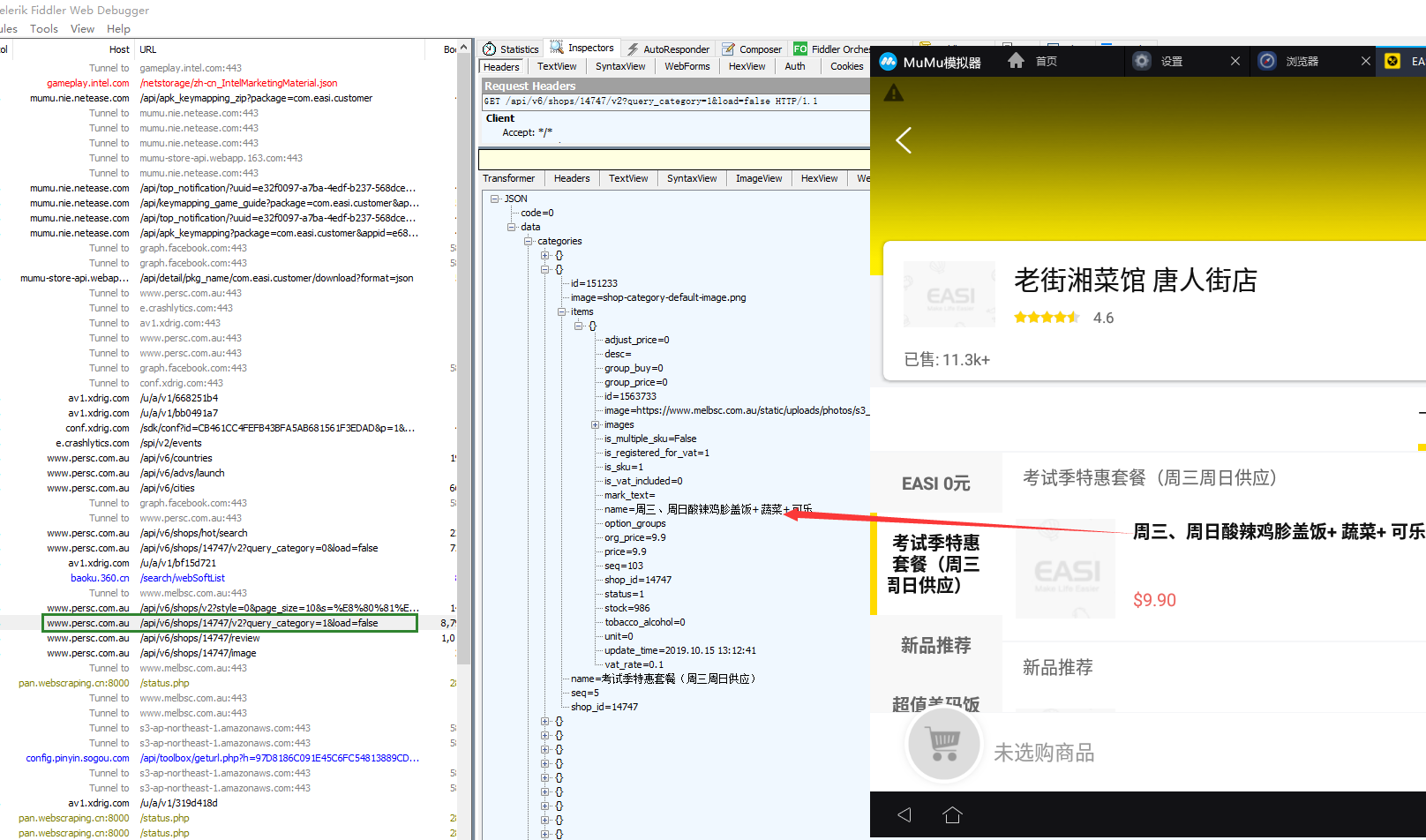Select the /api/v6/countries session

click(229, 458)
